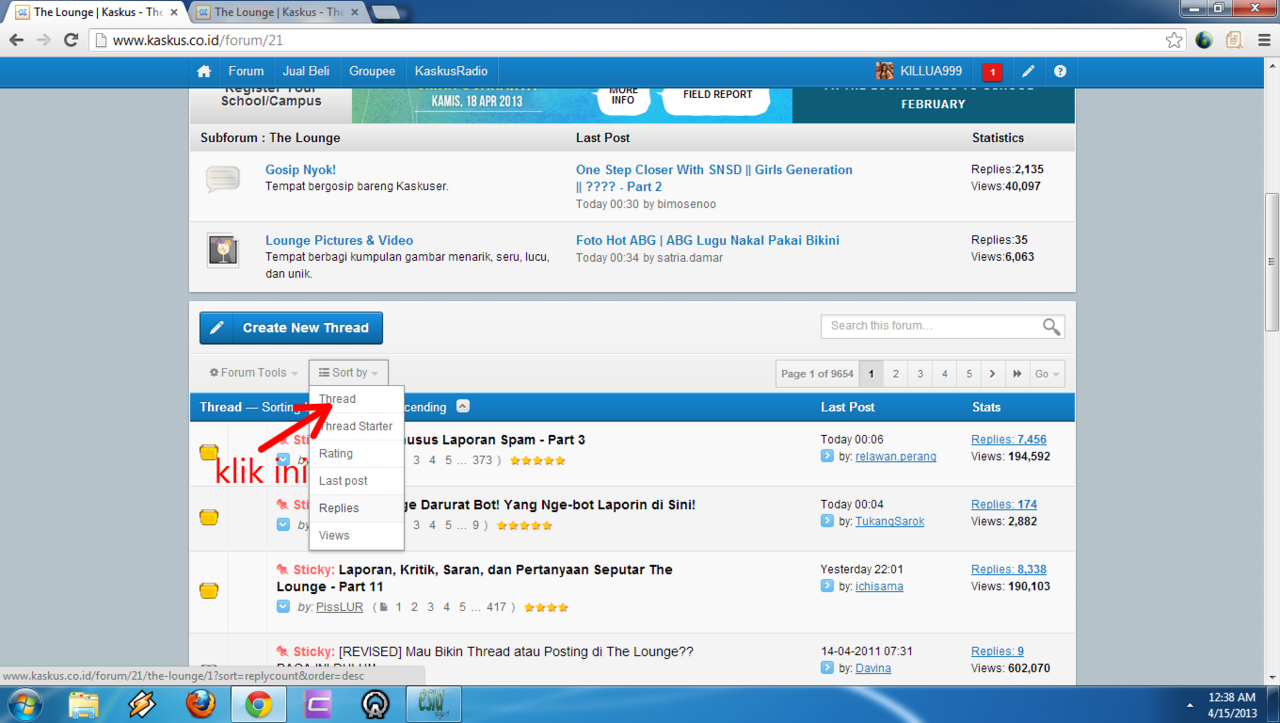
Task: Click the Kaskus home icon in navbar
Action: [204, 72]
